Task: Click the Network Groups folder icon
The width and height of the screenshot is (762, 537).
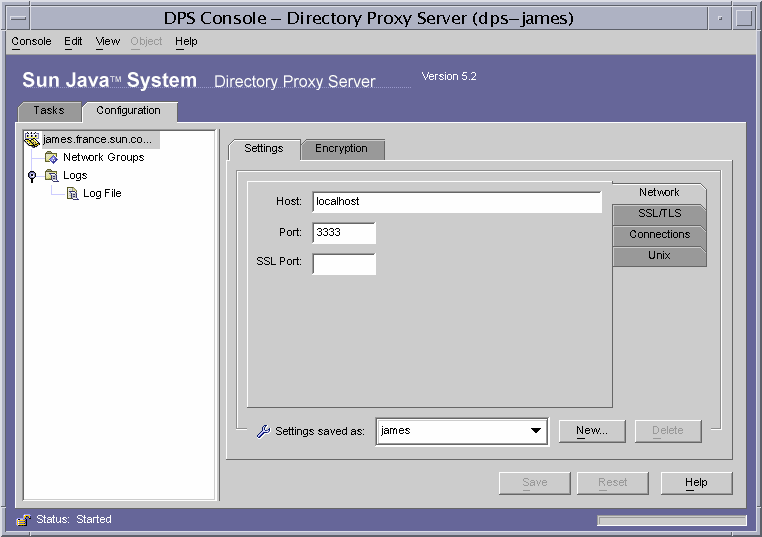Action: (x=51, y=157)
